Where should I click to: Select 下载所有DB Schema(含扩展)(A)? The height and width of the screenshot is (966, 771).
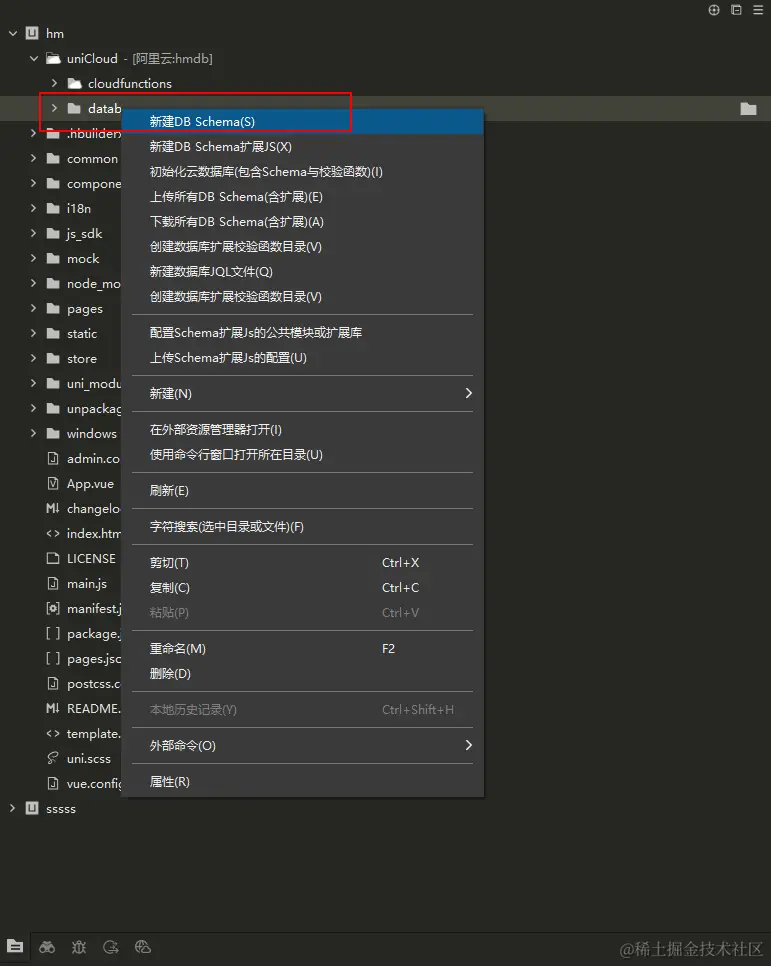point(302,222)
